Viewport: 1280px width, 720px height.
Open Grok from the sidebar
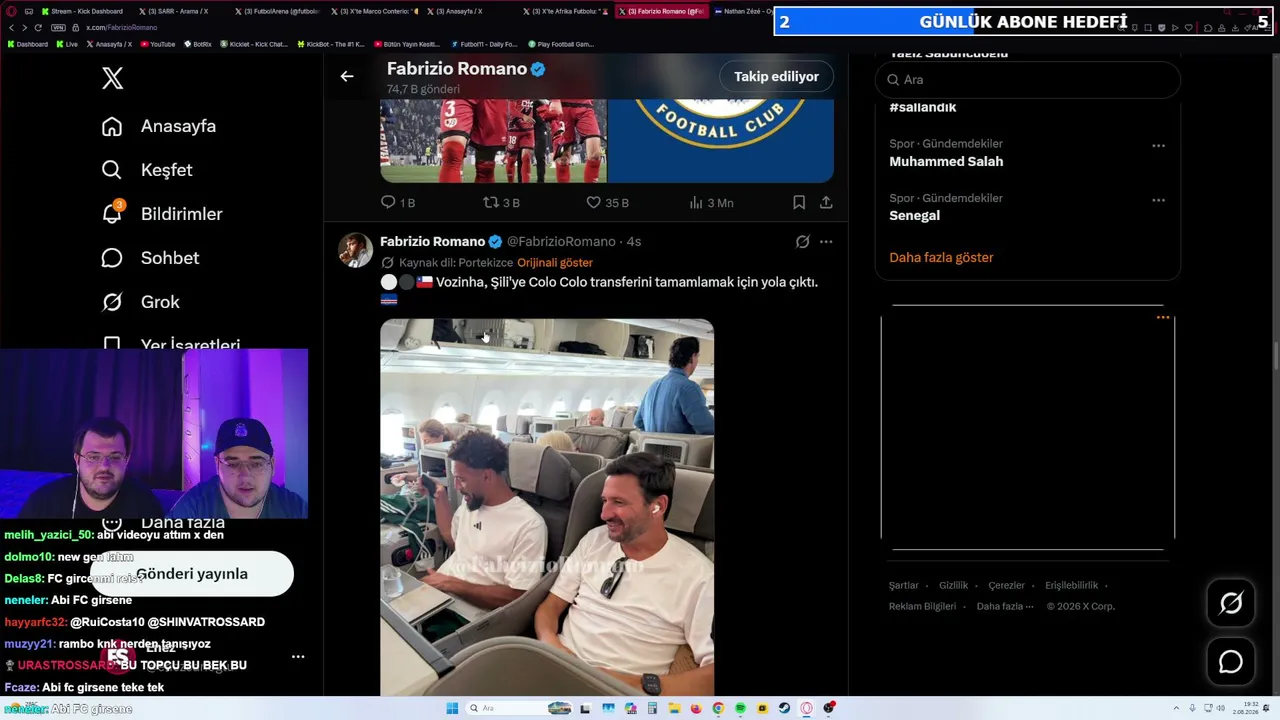[141, 302]
